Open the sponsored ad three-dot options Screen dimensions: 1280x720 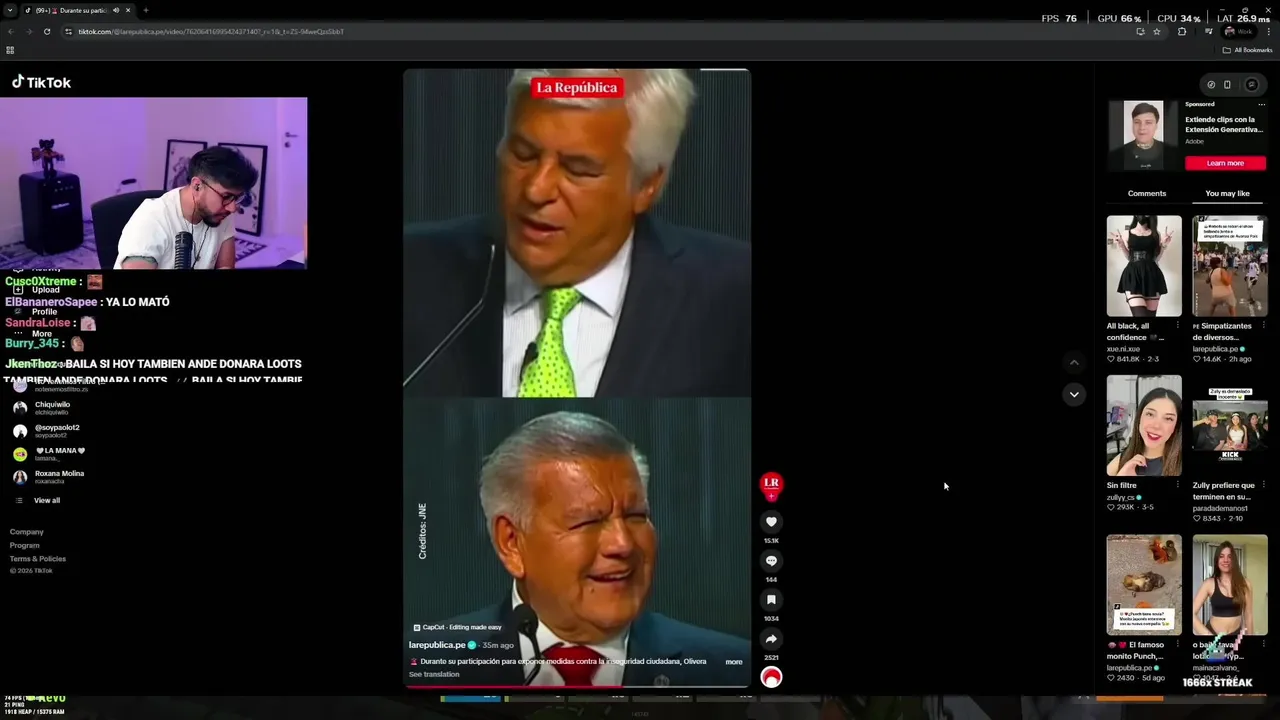click(1261, 104)
